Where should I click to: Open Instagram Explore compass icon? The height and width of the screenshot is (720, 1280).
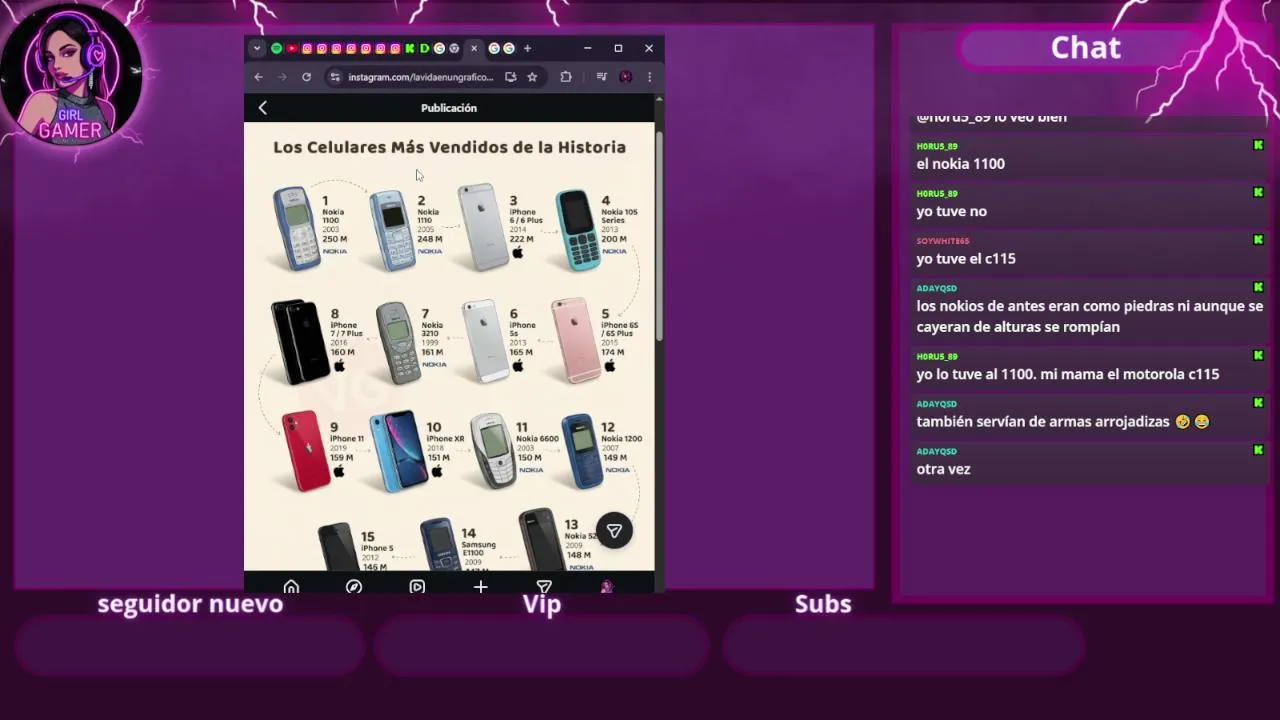click(354, 587)
